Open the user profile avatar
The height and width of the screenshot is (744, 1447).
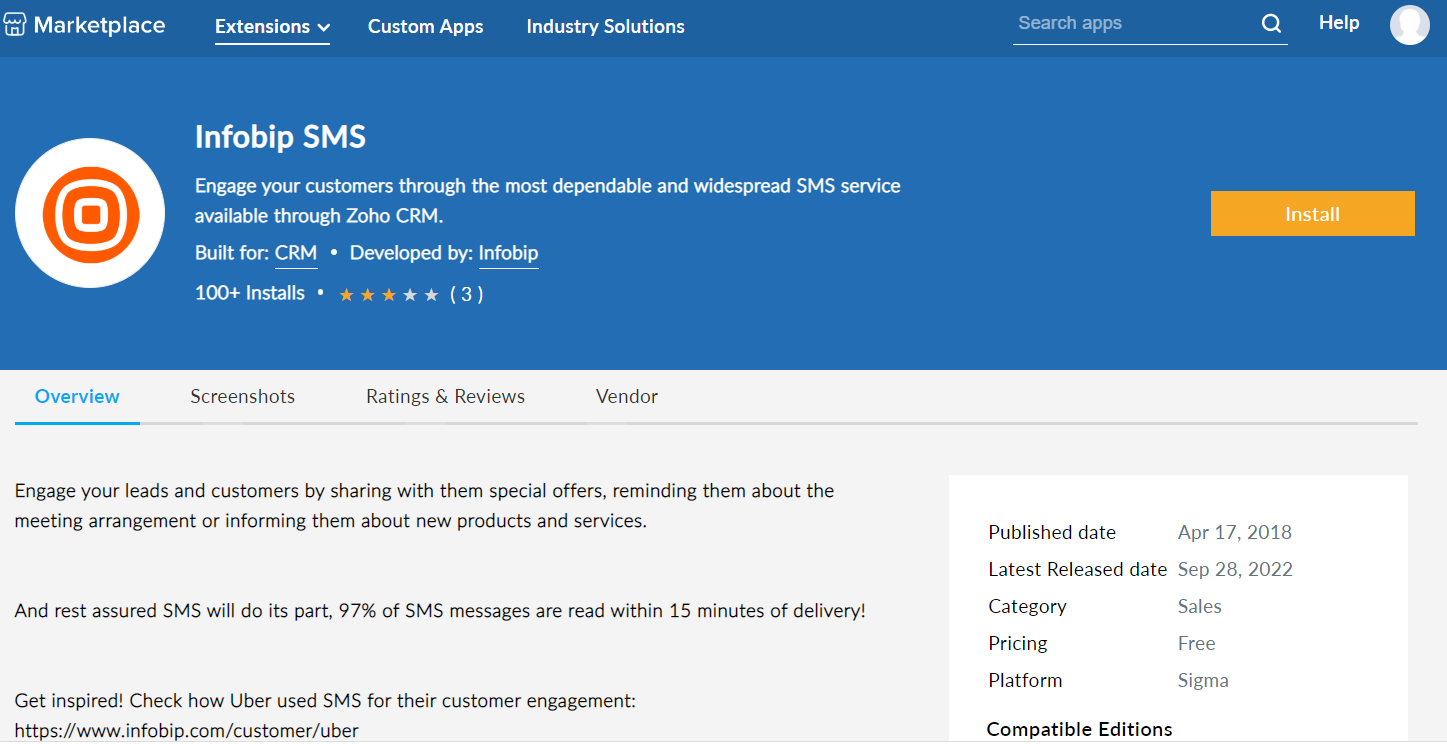[1409, 25]
